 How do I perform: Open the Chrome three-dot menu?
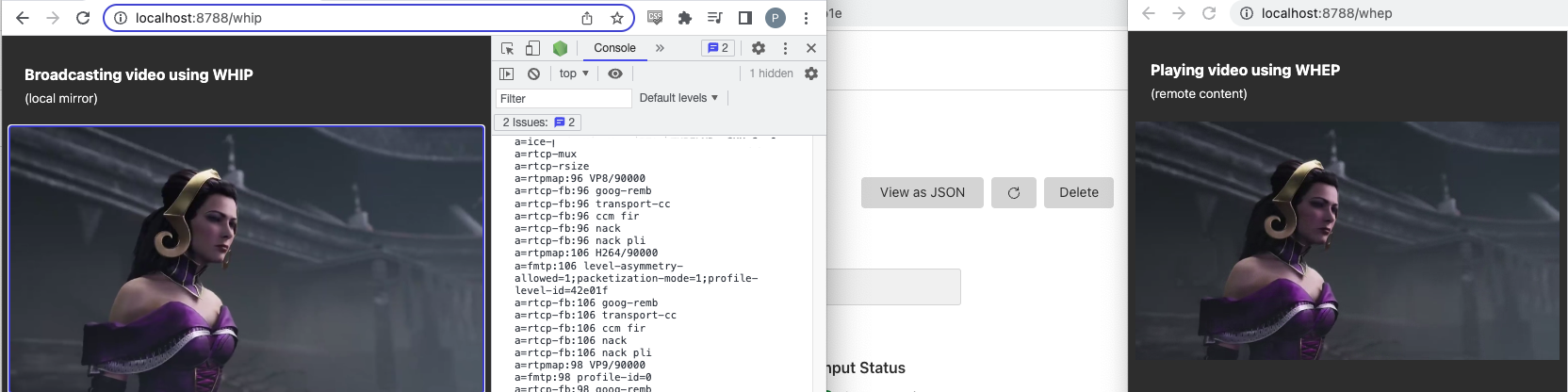(x=806, y=18)
